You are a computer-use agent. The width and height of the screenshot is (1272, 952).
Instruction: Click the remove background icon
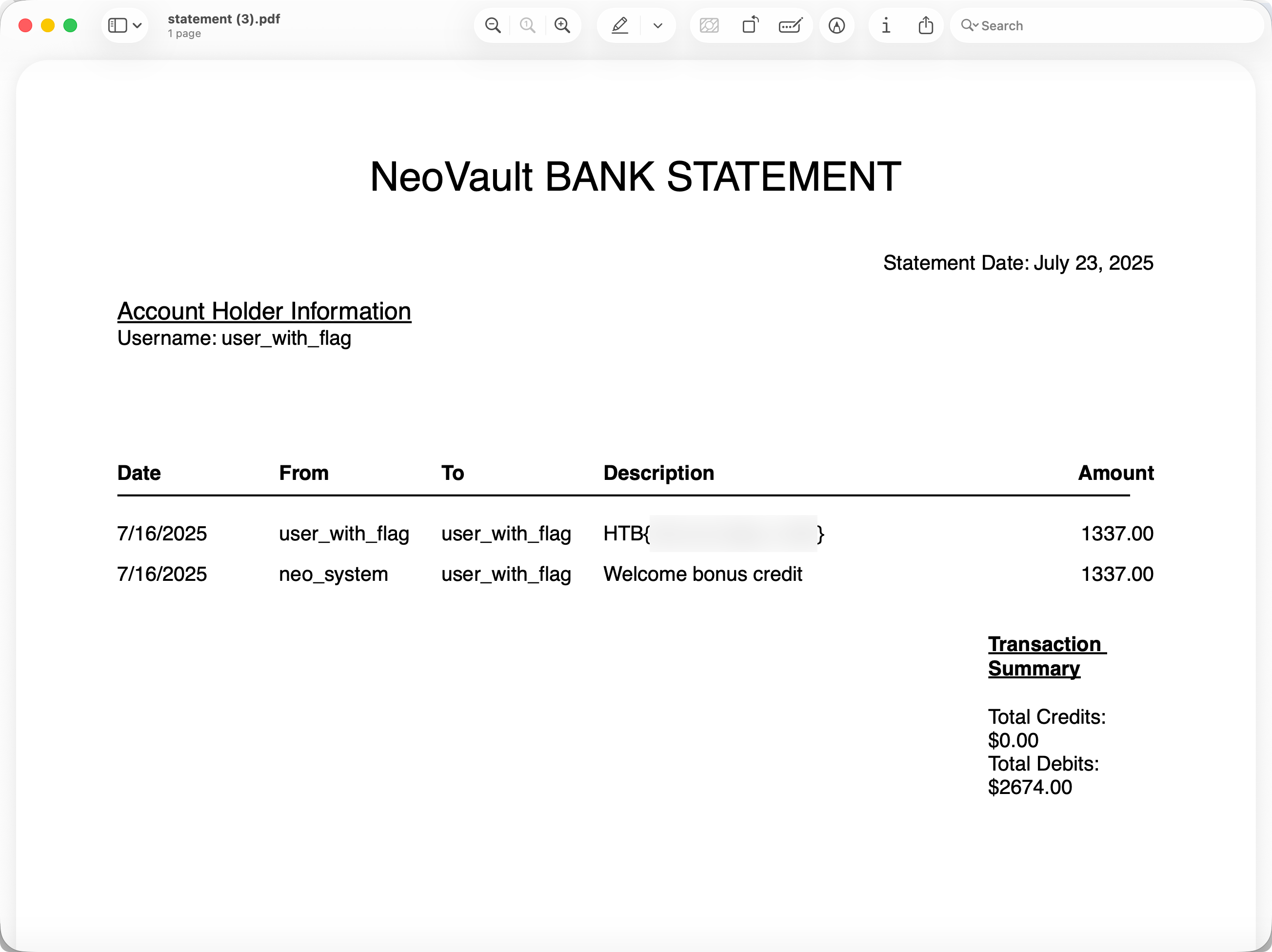tap(709, 25)
